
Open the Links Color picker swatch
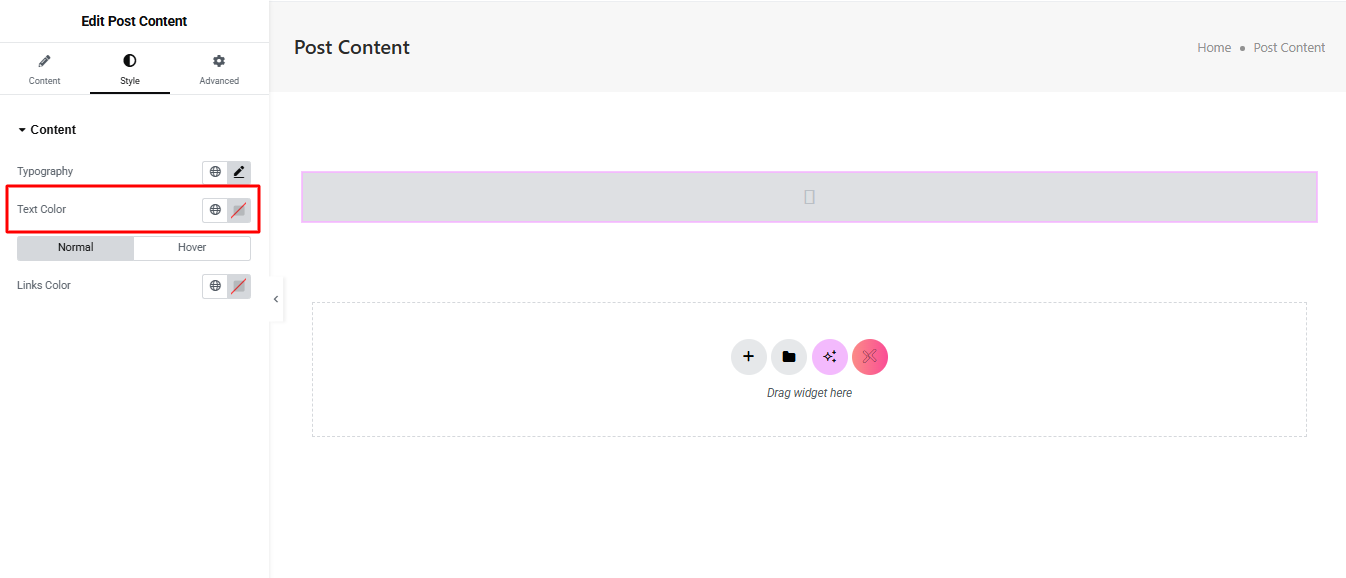(239, 286)
